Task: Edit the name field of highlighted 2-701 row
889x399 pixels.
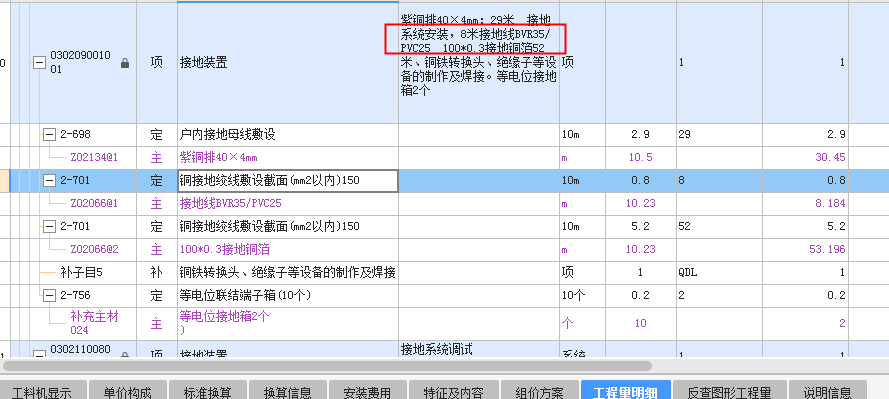Action: click(288, 181)
